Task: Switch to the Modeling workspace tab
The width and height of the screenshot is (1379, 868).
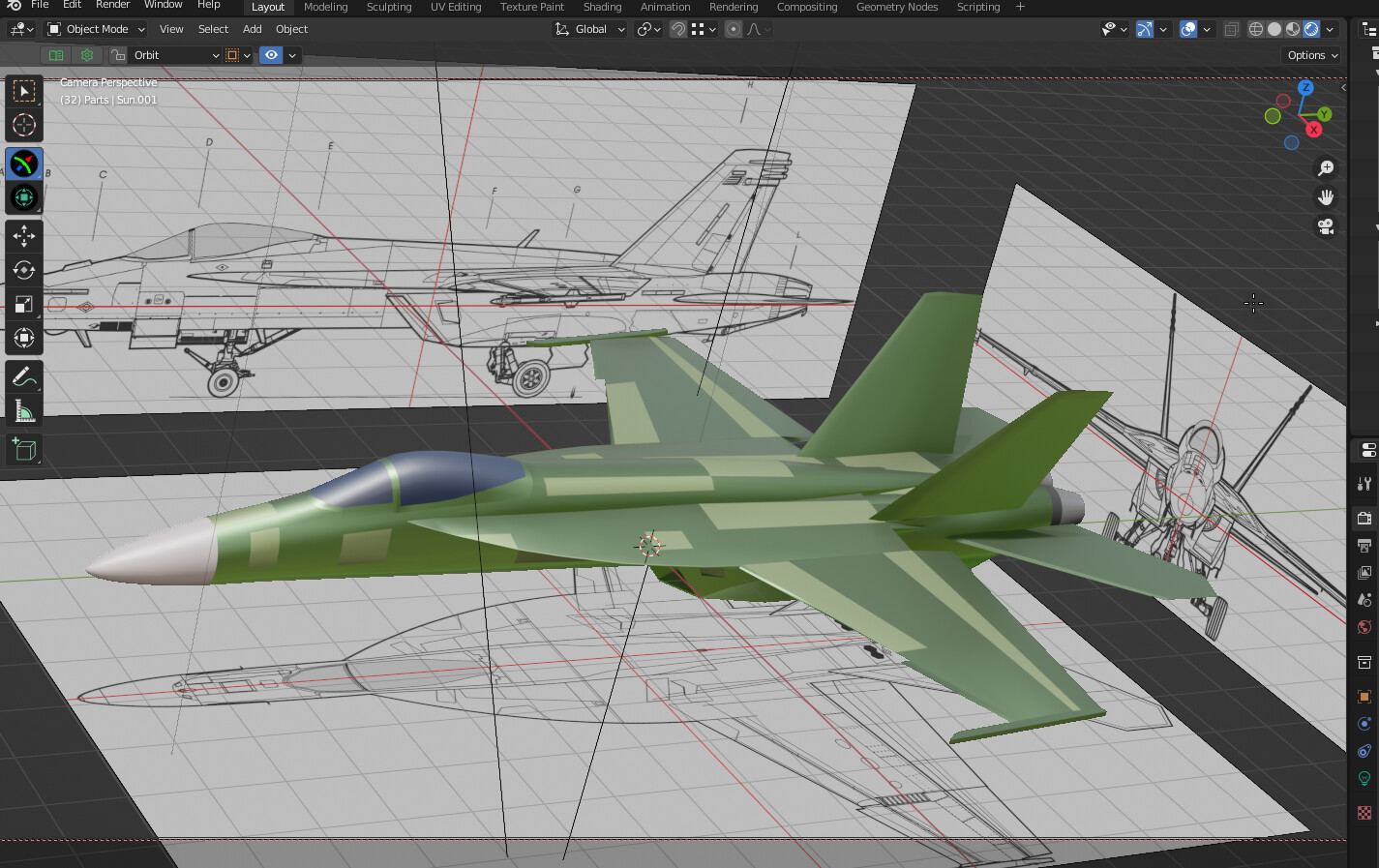Action: [x=326, y=7]
